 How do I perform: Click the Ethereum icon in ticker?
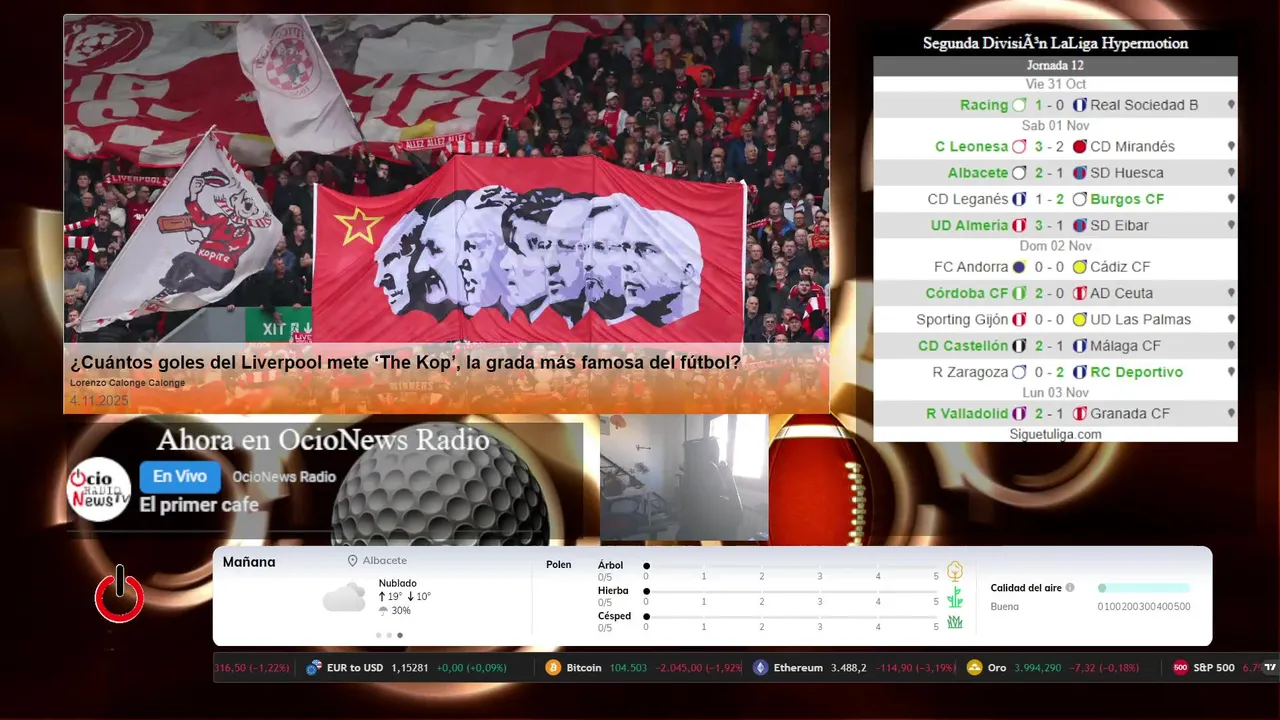point(760,668)
